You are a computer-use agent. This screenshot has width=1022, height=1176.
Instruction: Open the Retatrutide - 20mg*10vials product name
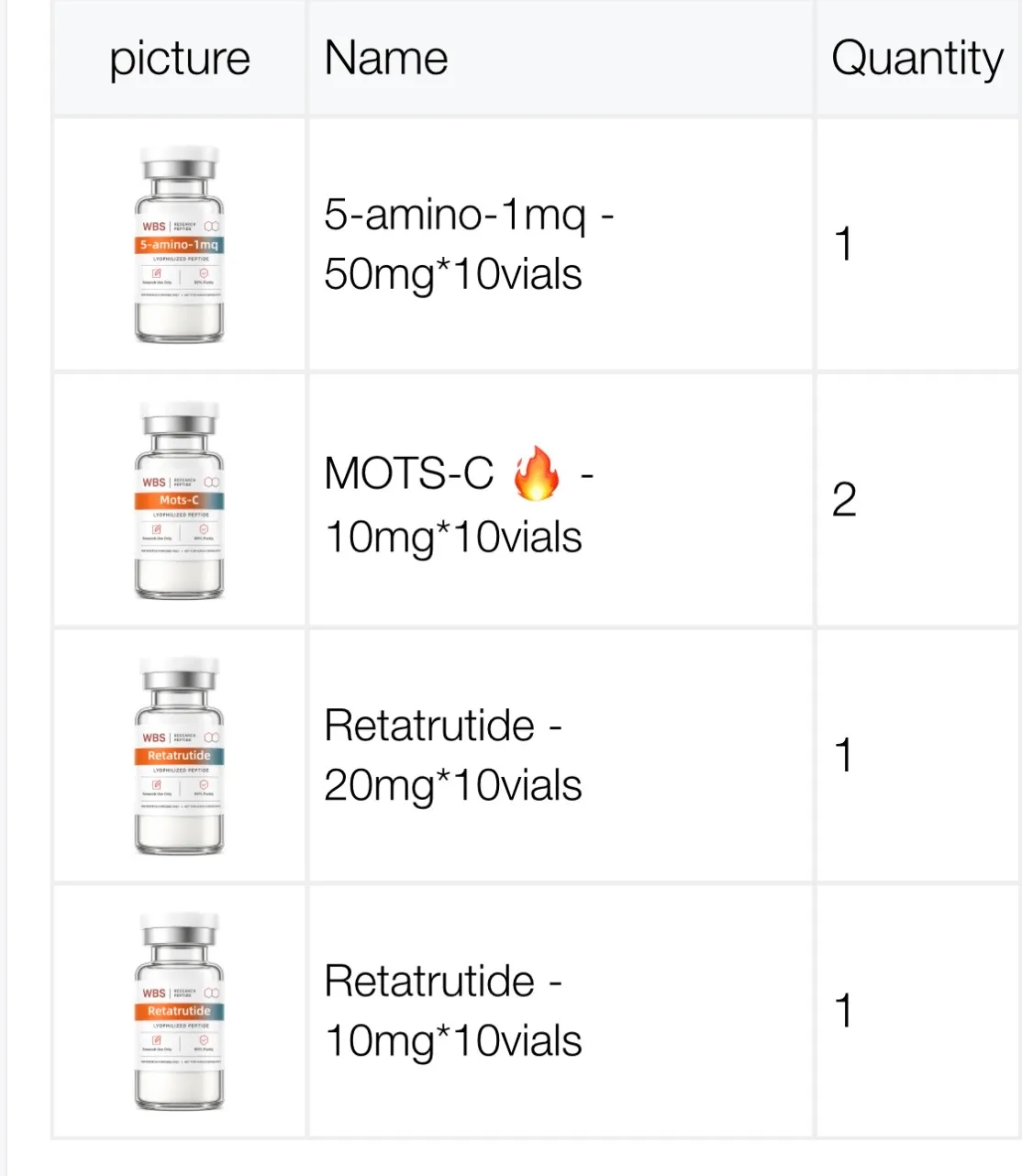tap(453, 756)
